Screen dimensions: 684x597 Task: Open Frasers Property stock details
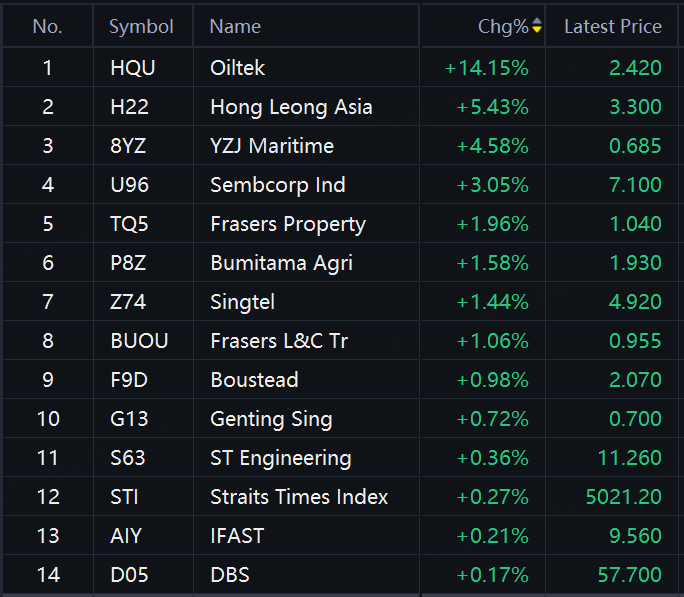pyautogui.click(x=340, y=223)
